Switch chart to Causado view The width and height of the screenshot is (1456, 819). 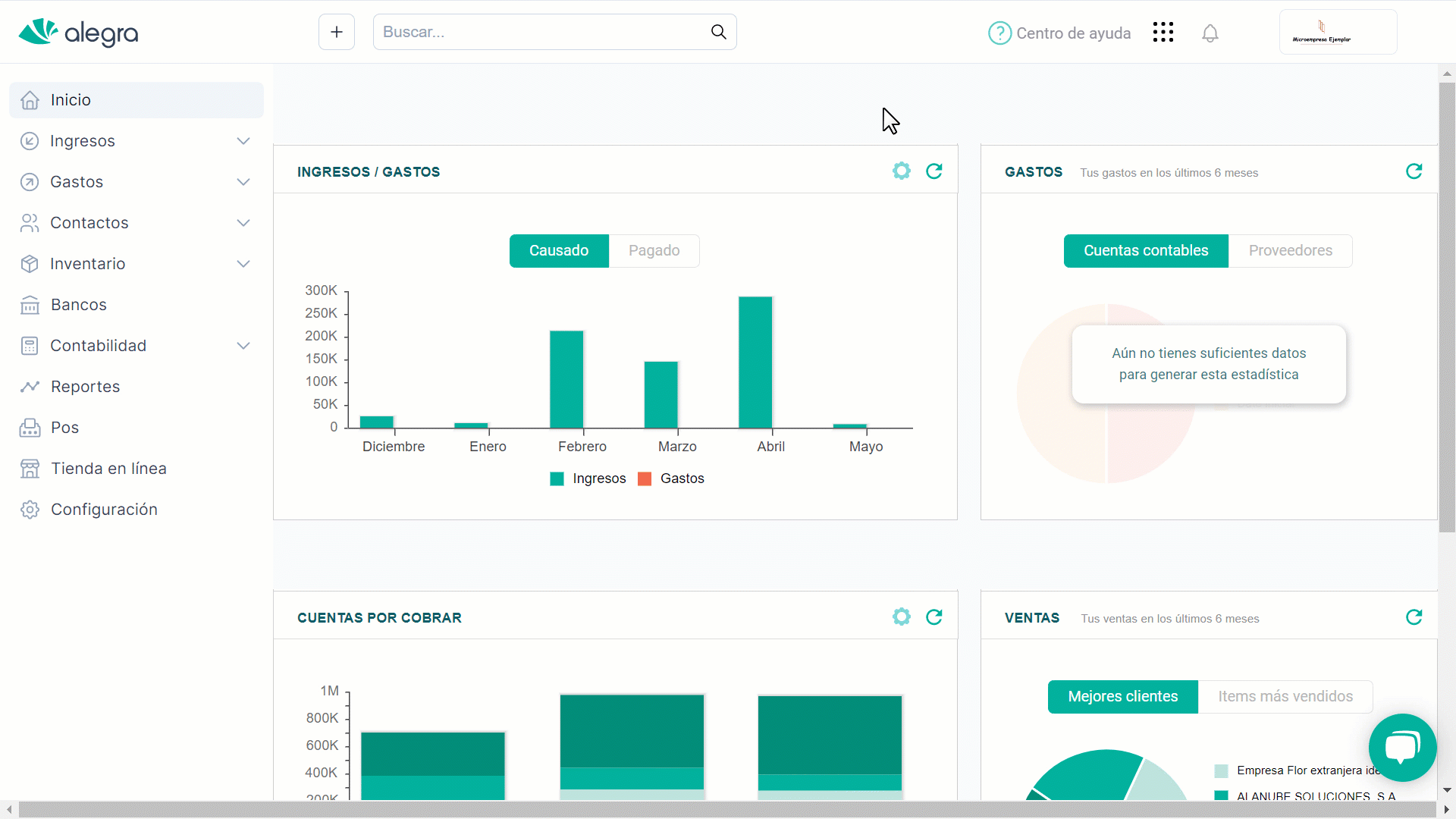[x=559, y=251]
